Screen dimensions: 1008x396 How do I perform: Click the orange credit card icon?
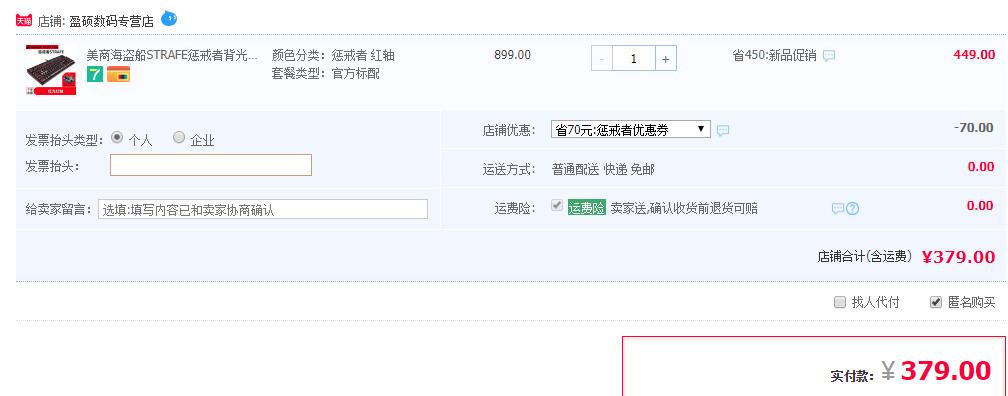pyautogui.click(x=118, y=74)
